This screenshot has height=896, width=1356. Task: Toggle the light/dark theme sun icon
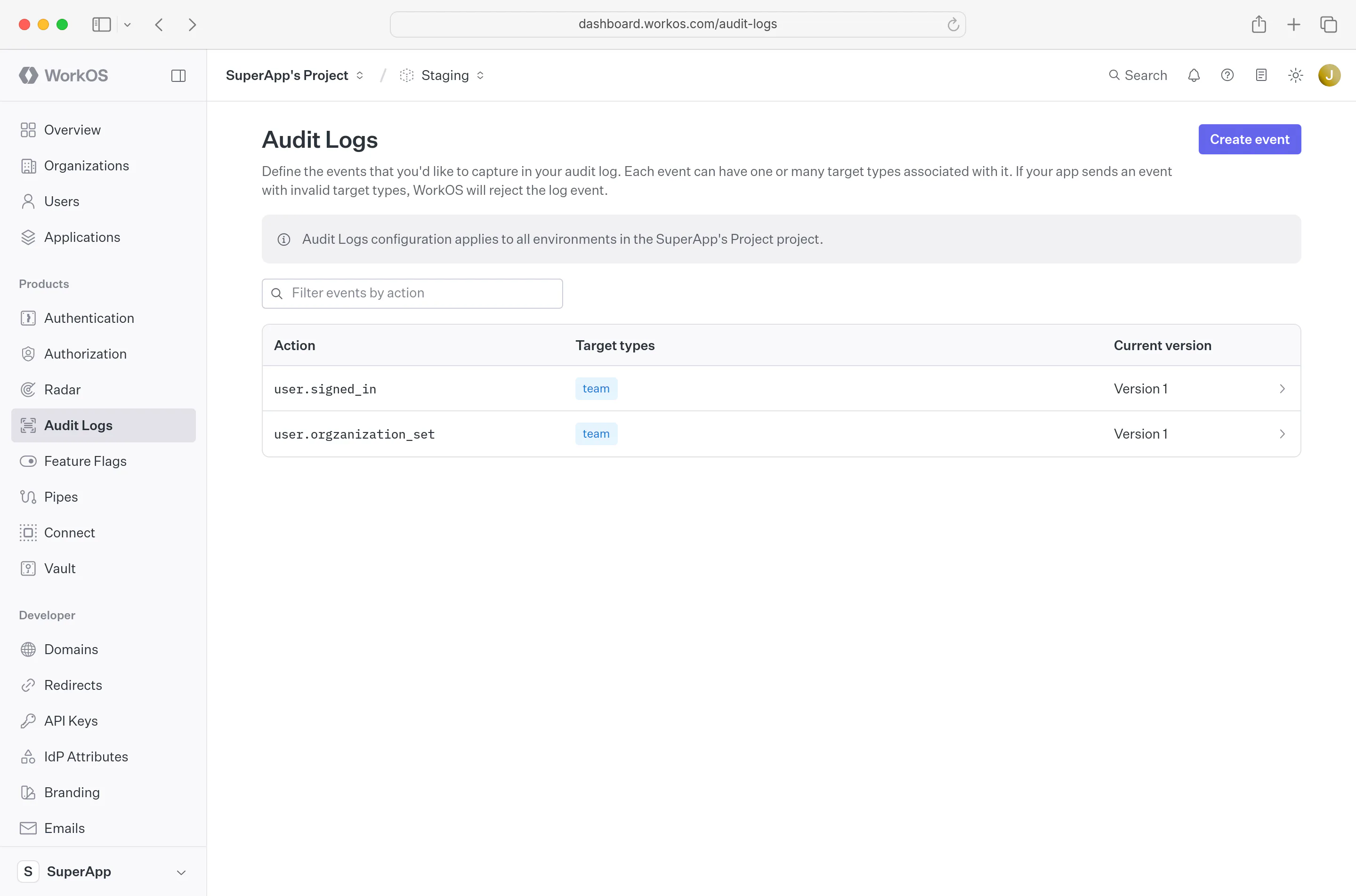tap(1295, 75)
